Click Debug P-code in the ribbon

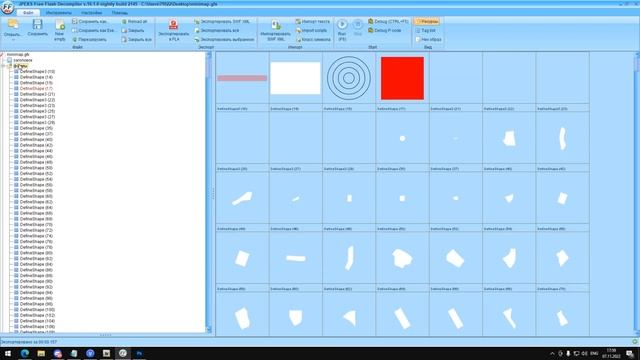pyautogui.click(x=384, y=31)
